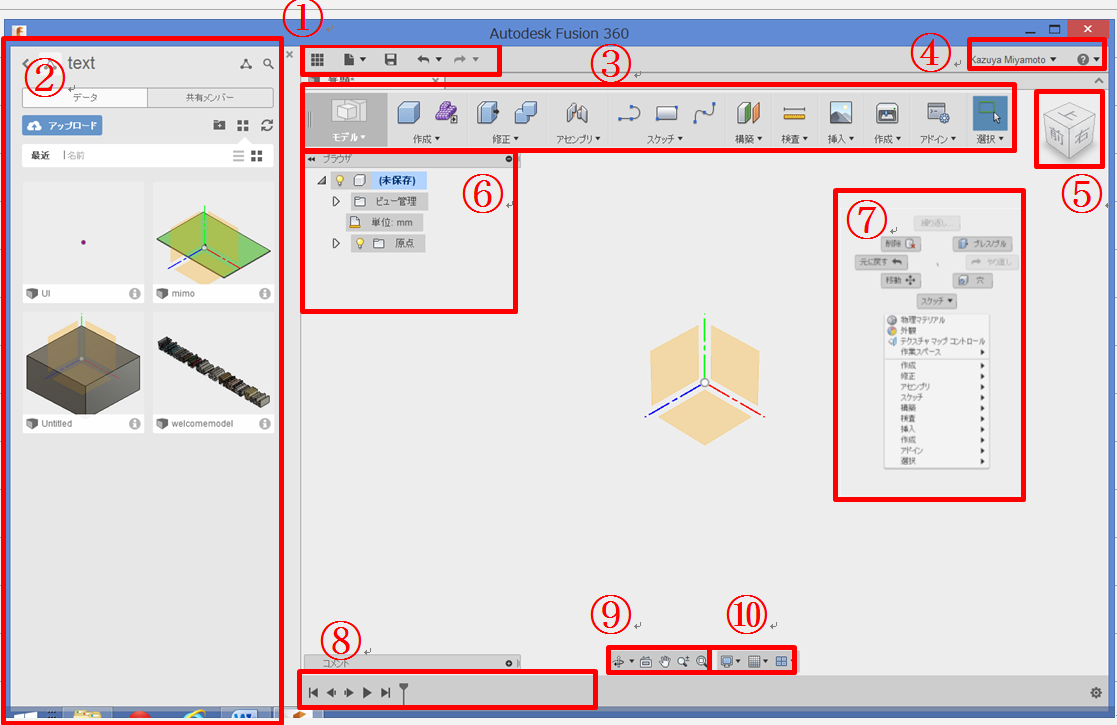Click the 穴 marking menu button
The image size is (1117, 725).
[972, 281]
